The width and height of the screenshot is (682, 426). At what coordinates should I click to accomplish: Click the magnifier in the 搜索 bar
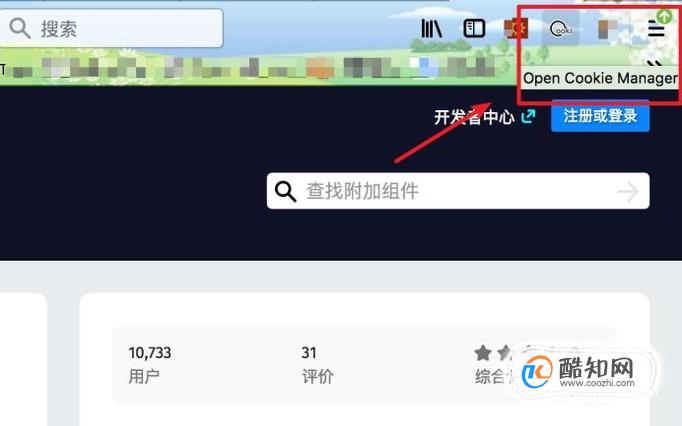20,29
